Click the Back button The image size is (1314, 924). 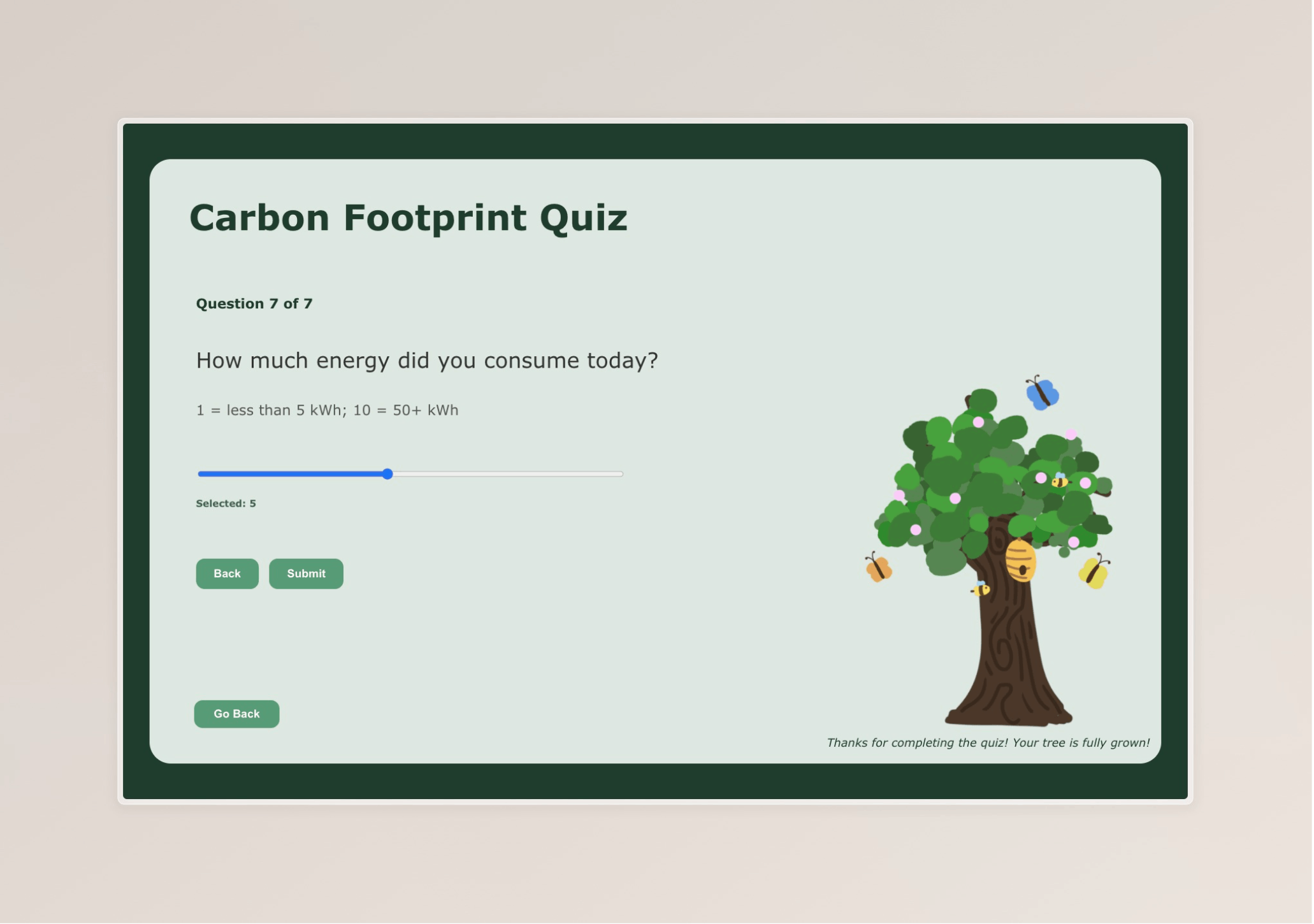pos(227,574)
